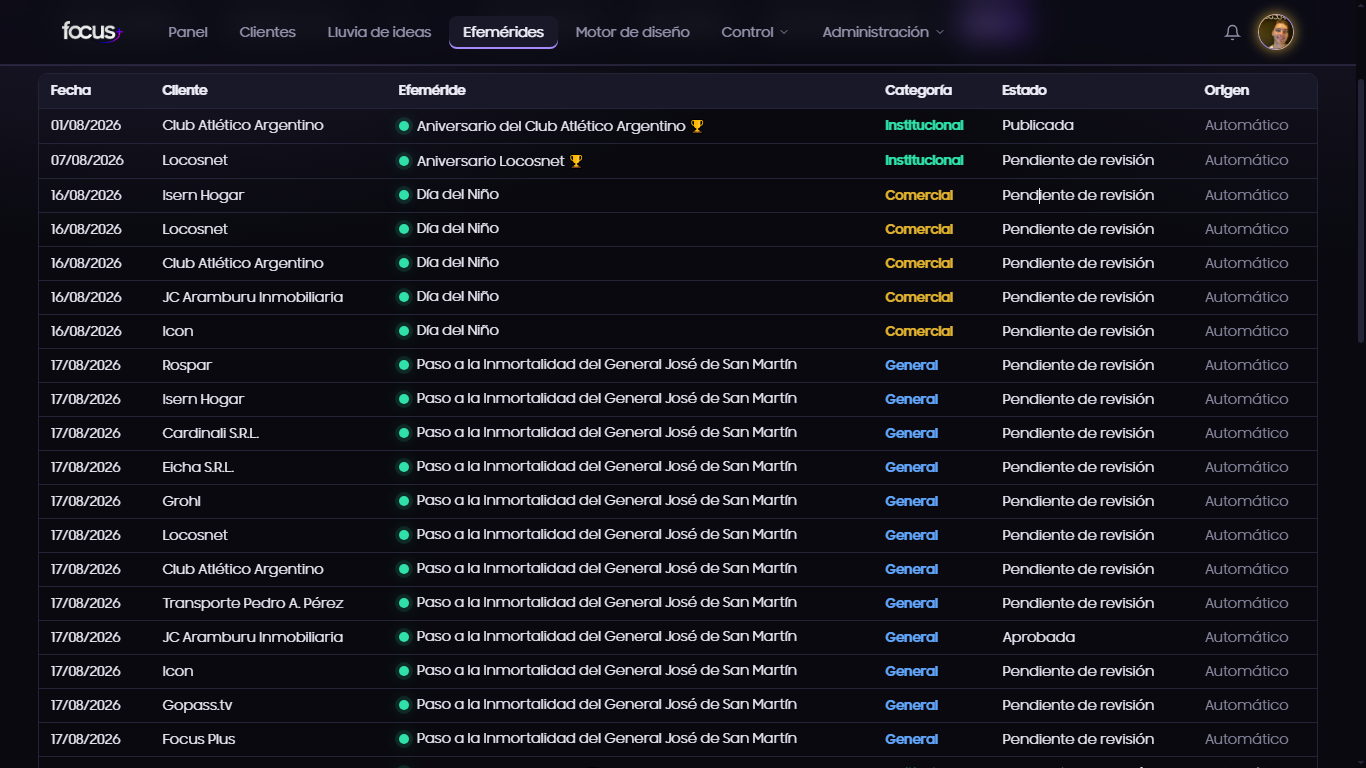Click the Efeméride column header

(432, 90)
